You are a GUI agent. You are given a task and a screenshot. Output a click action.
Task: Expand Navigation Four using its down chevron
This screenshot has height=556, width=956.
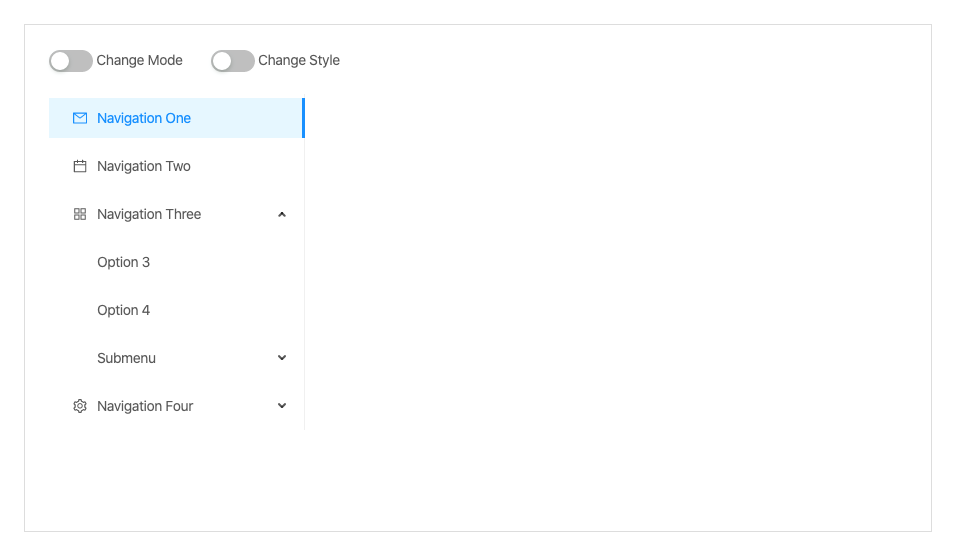[x=282, y=406]
